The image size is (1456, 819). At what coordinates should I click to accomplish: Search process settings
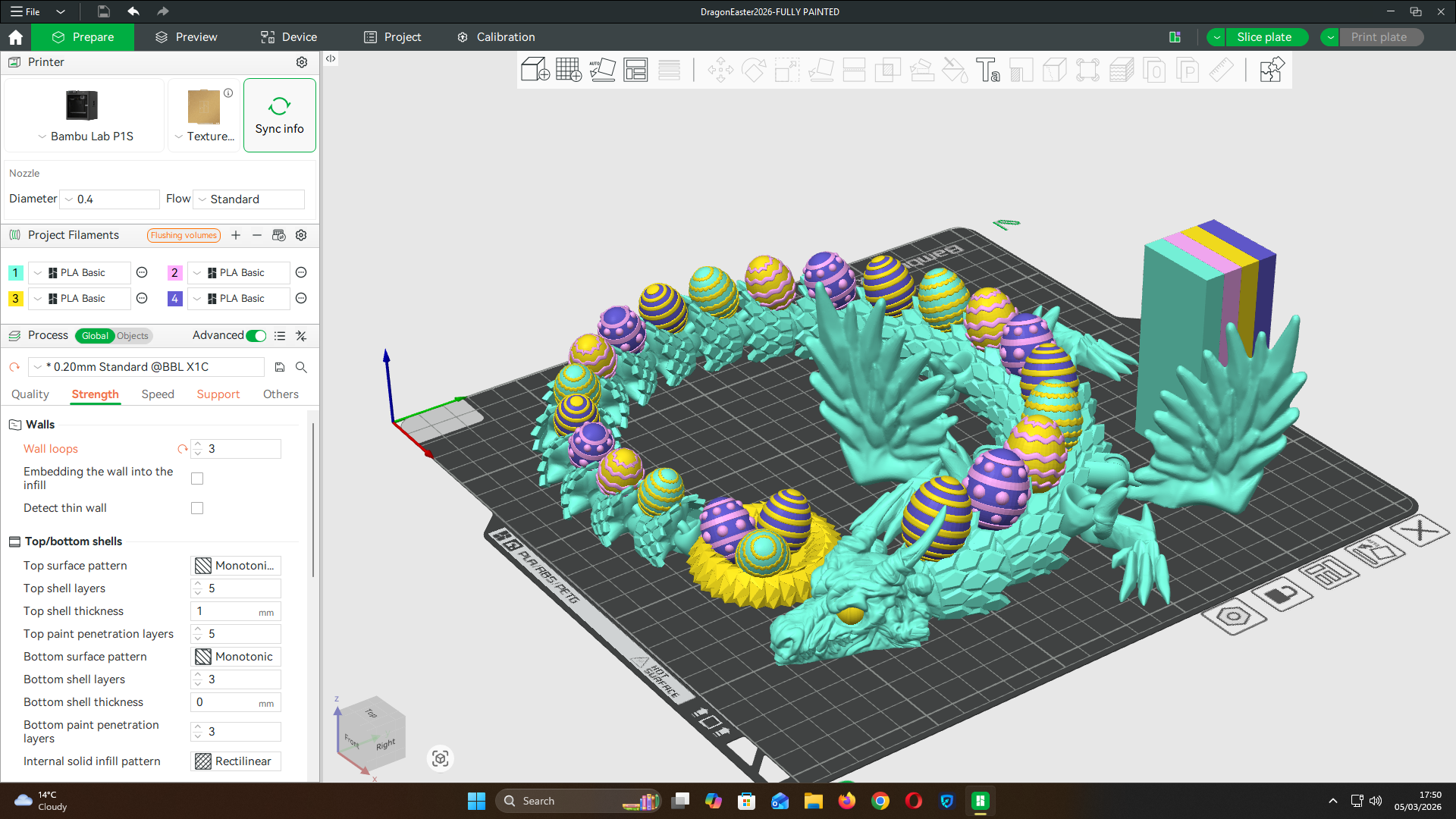(301, 367)
